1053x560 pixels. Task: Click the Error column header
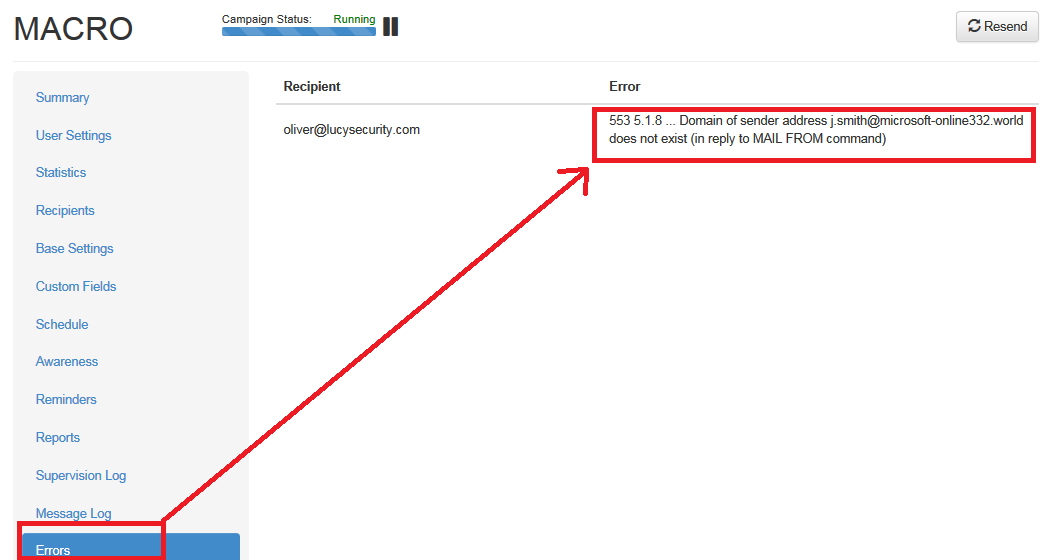(x=625, y=86)
